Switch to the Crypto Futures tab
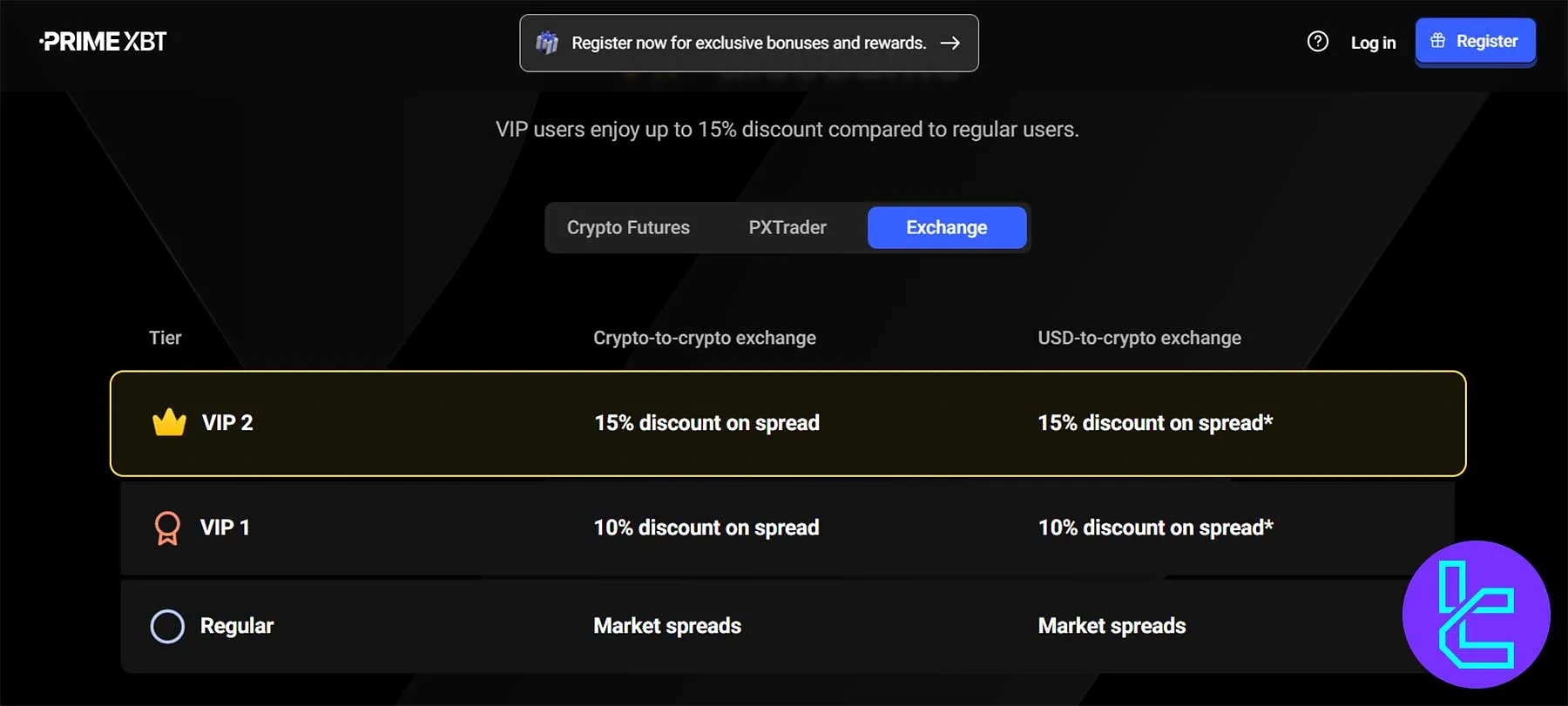The image size is (1568, 706). [628, 227]
